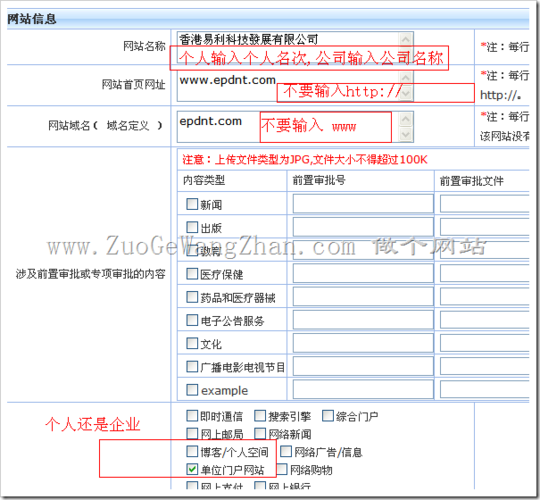Check the example checkbox

coord(192,390)
